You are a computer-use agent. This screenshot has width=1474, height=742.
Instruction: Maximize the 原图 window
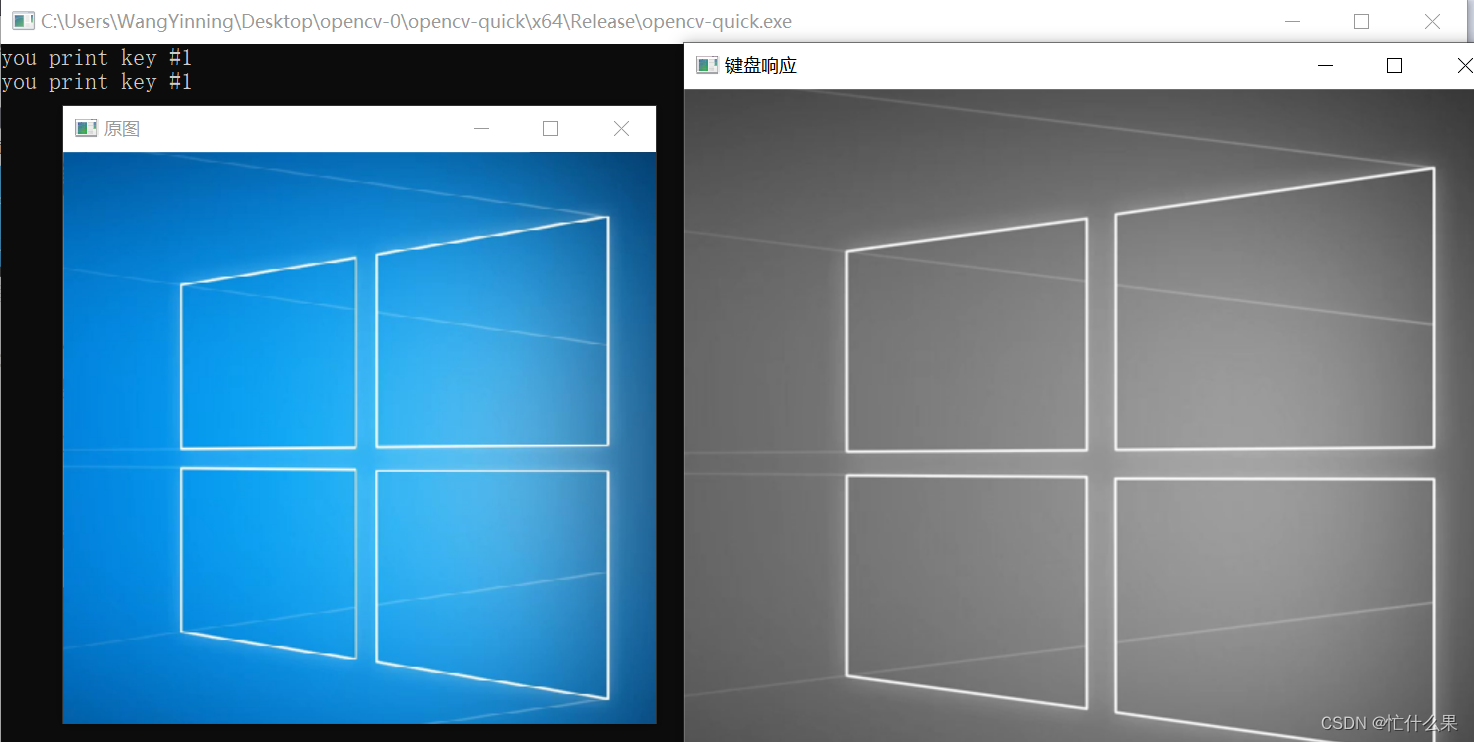click(x=550, y=128)
